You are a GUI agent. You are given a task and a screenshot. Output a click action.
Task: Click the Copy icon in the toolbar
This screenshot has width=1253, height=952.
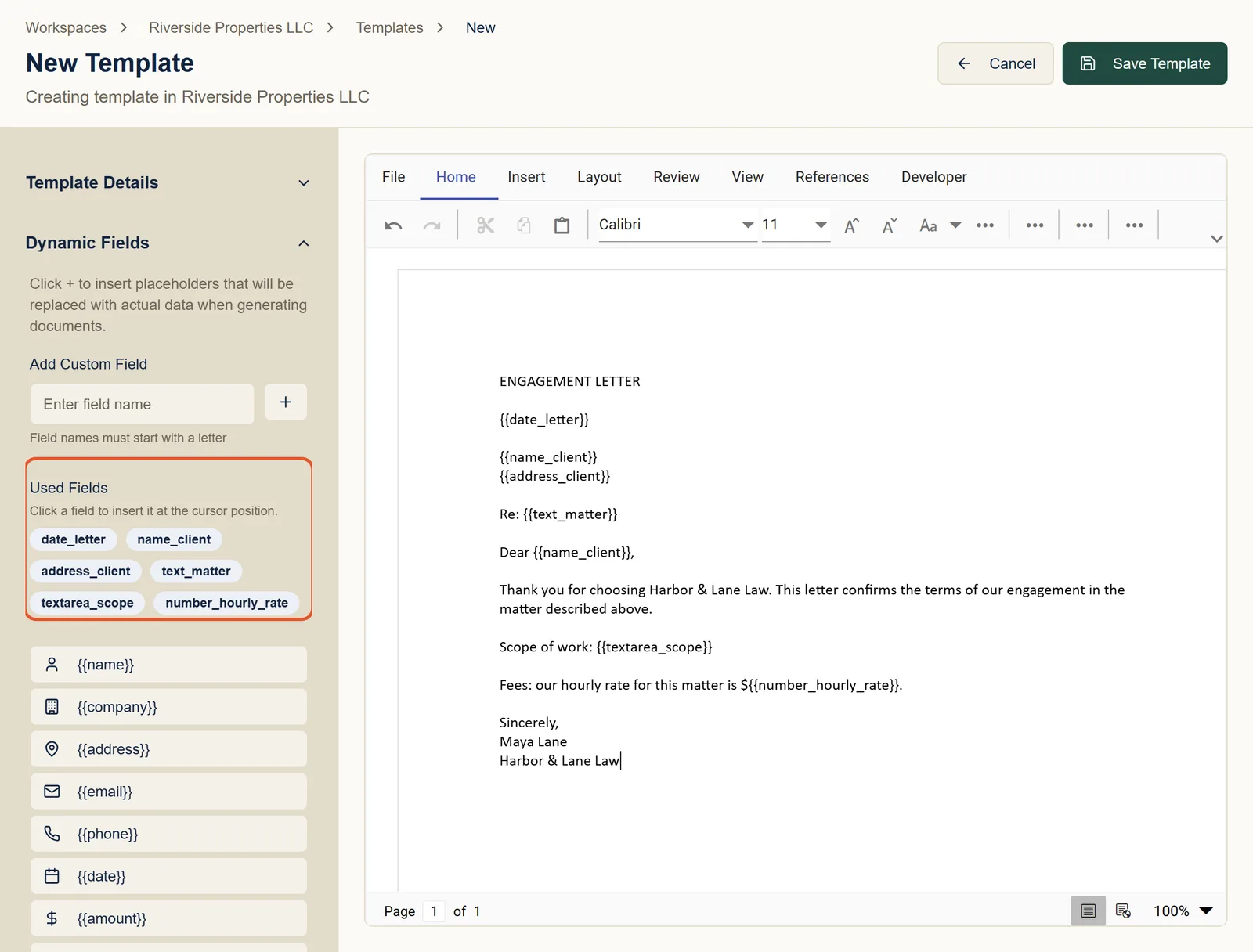coord(524,225)
